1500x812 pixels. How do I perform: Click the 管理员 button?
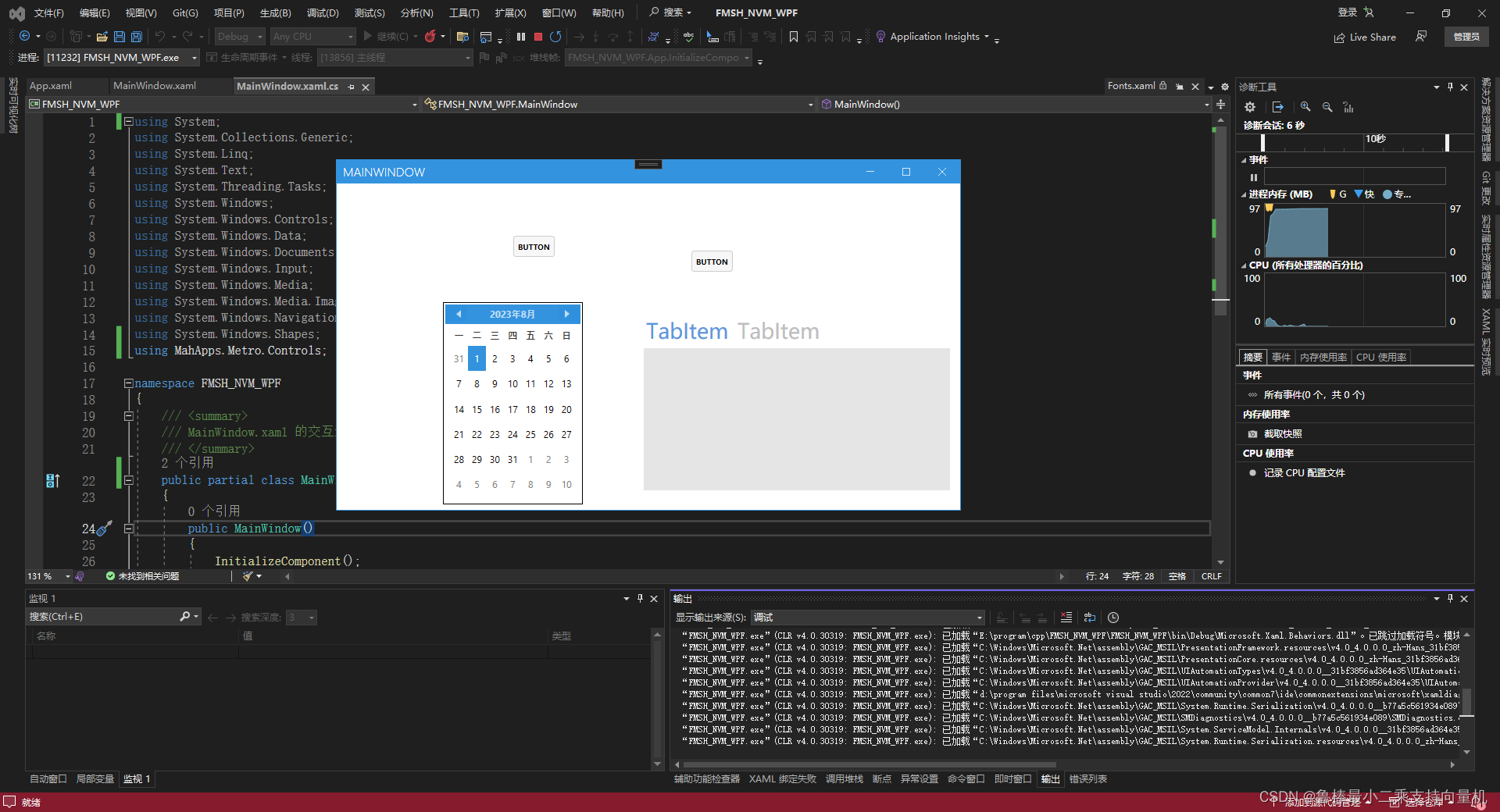1466,37
